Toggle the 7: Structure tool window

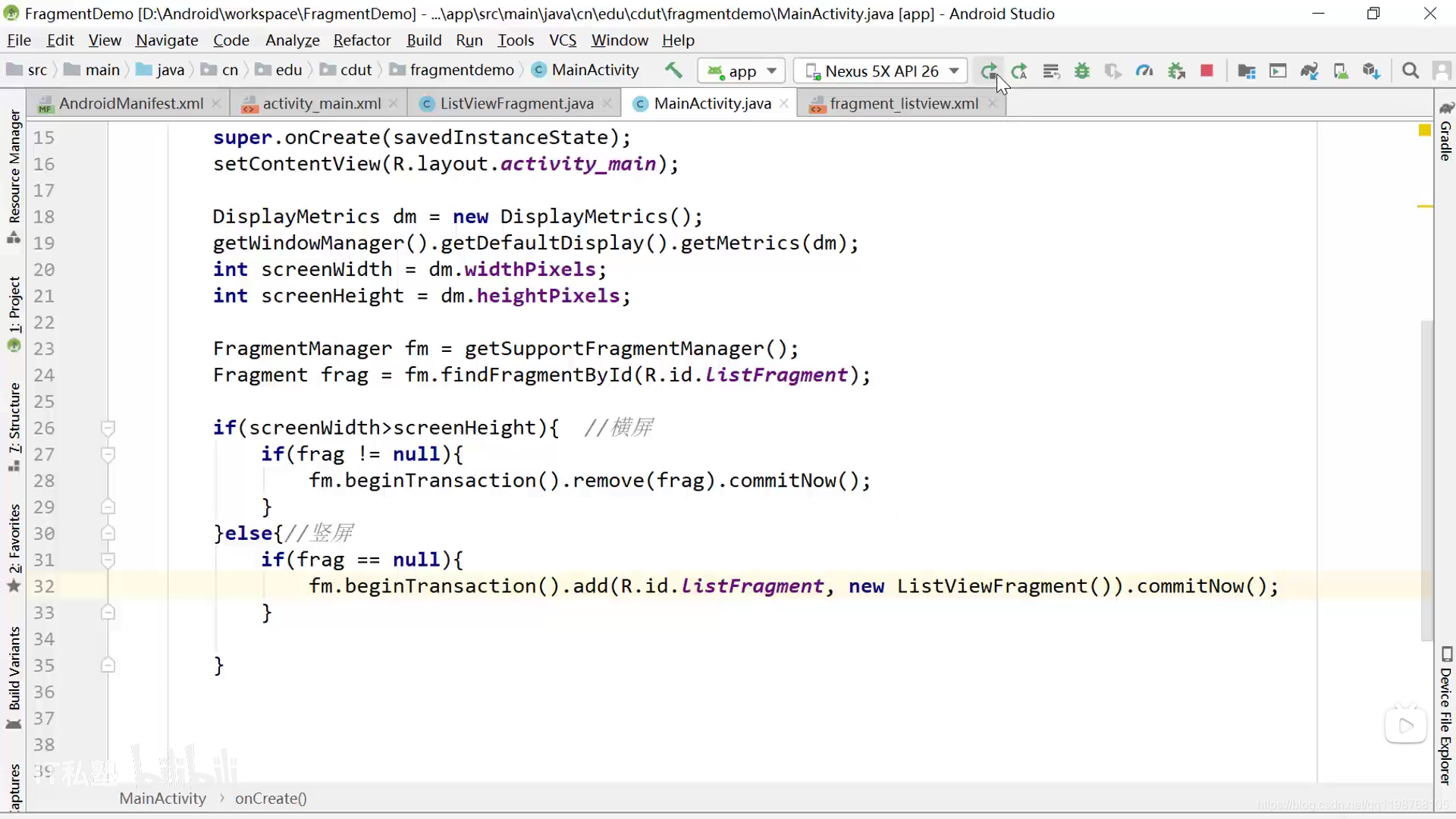tap(14, 427)
